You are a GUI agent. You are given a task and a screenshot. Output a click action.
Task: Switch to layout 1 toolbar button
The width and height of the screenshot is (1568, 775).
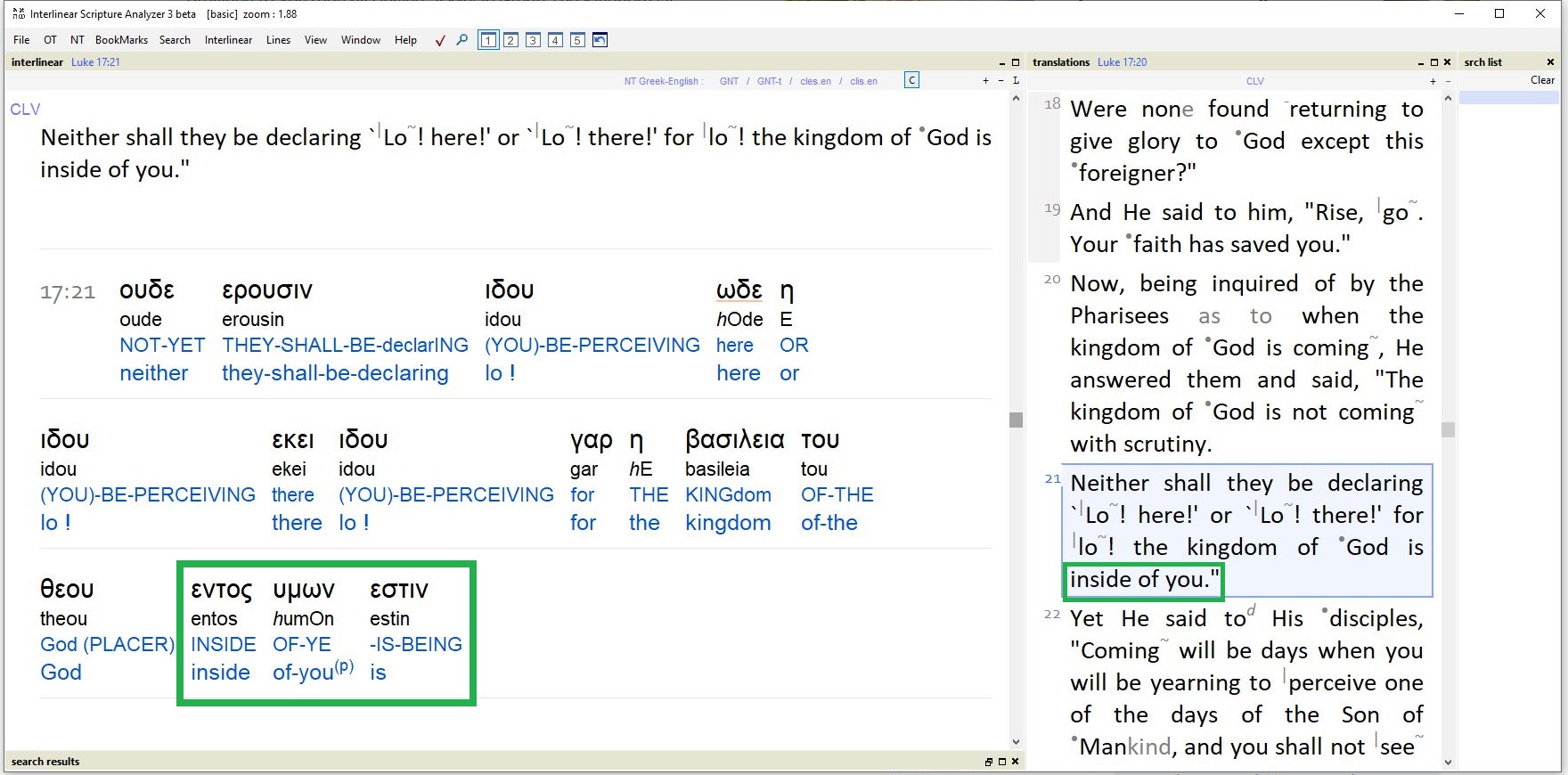[x=488, y=40]
